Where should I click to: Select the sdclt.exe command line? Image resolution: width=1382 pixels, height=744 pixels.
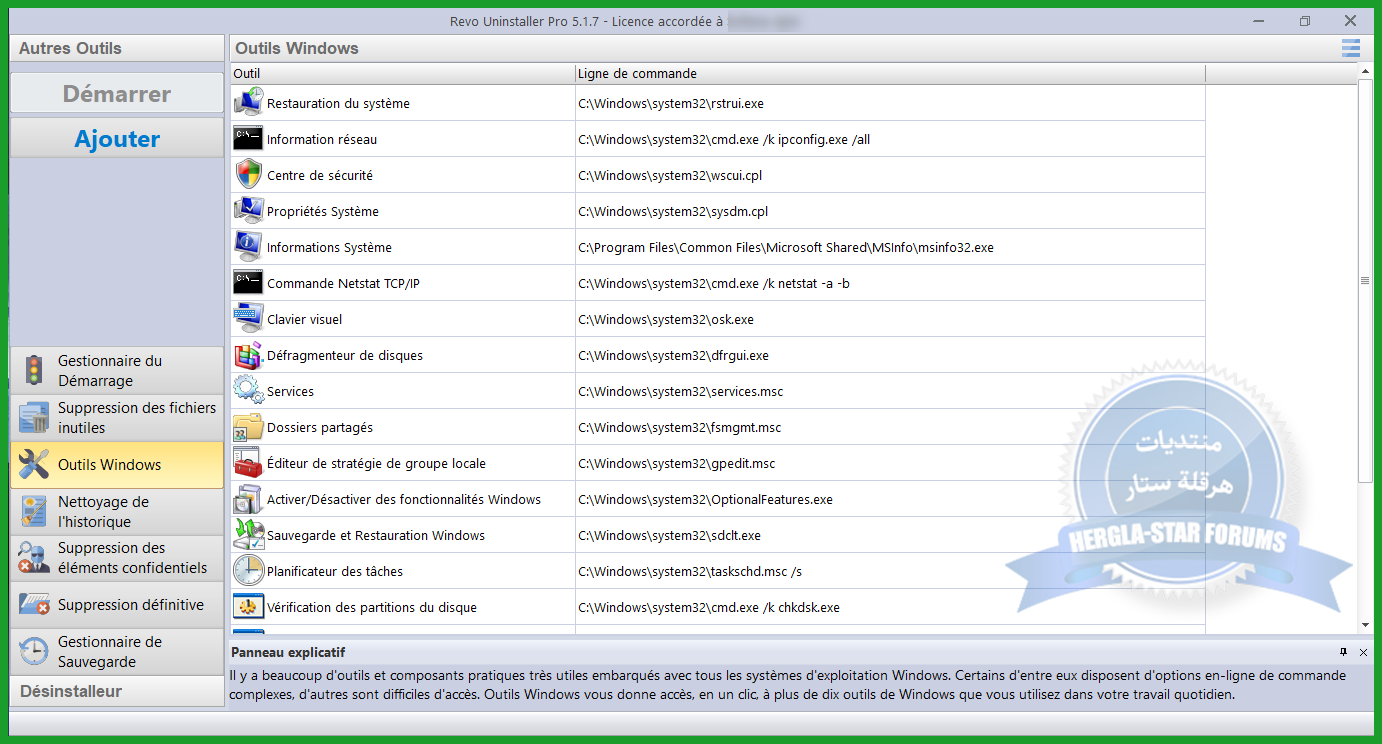coord(669,536)
